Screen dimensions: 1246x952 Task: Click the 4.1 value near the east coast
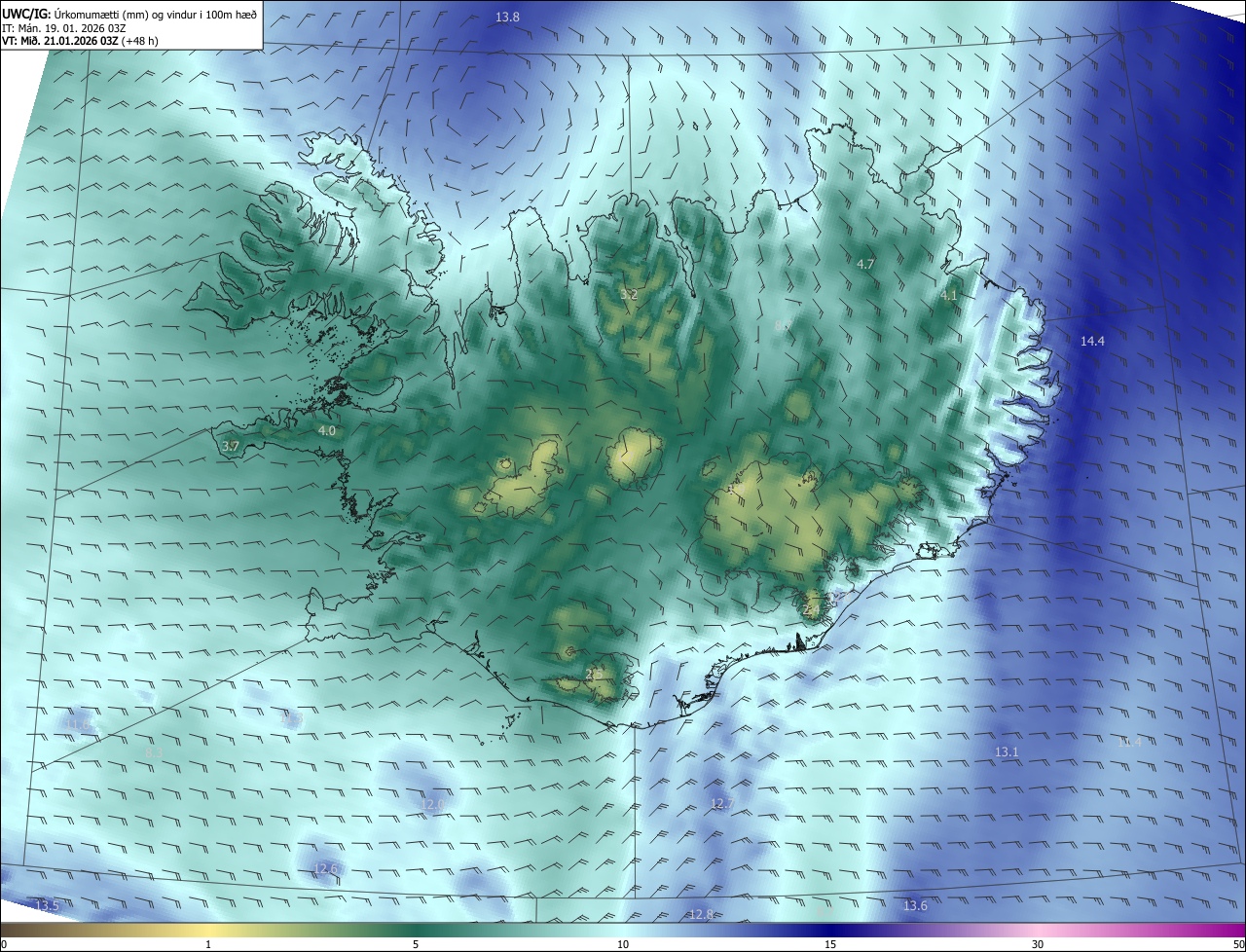click(x=949, y=295)
